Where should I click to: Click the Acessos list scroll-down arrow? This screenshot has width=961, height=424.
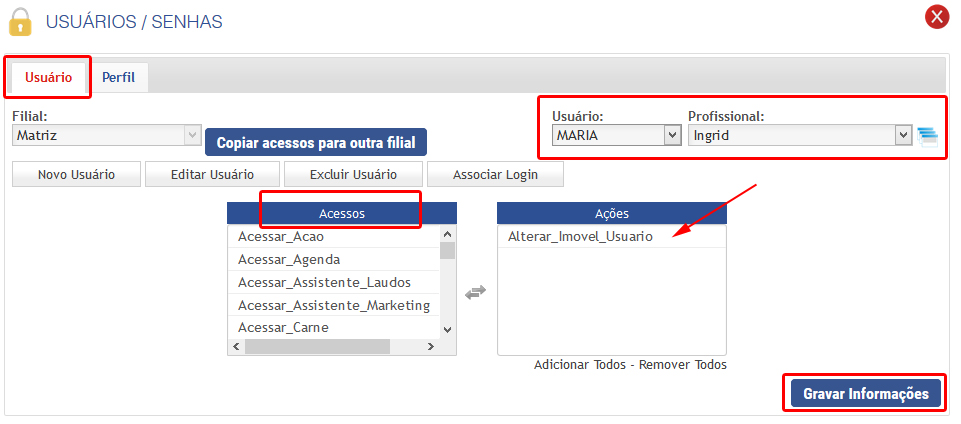[447, 329]
